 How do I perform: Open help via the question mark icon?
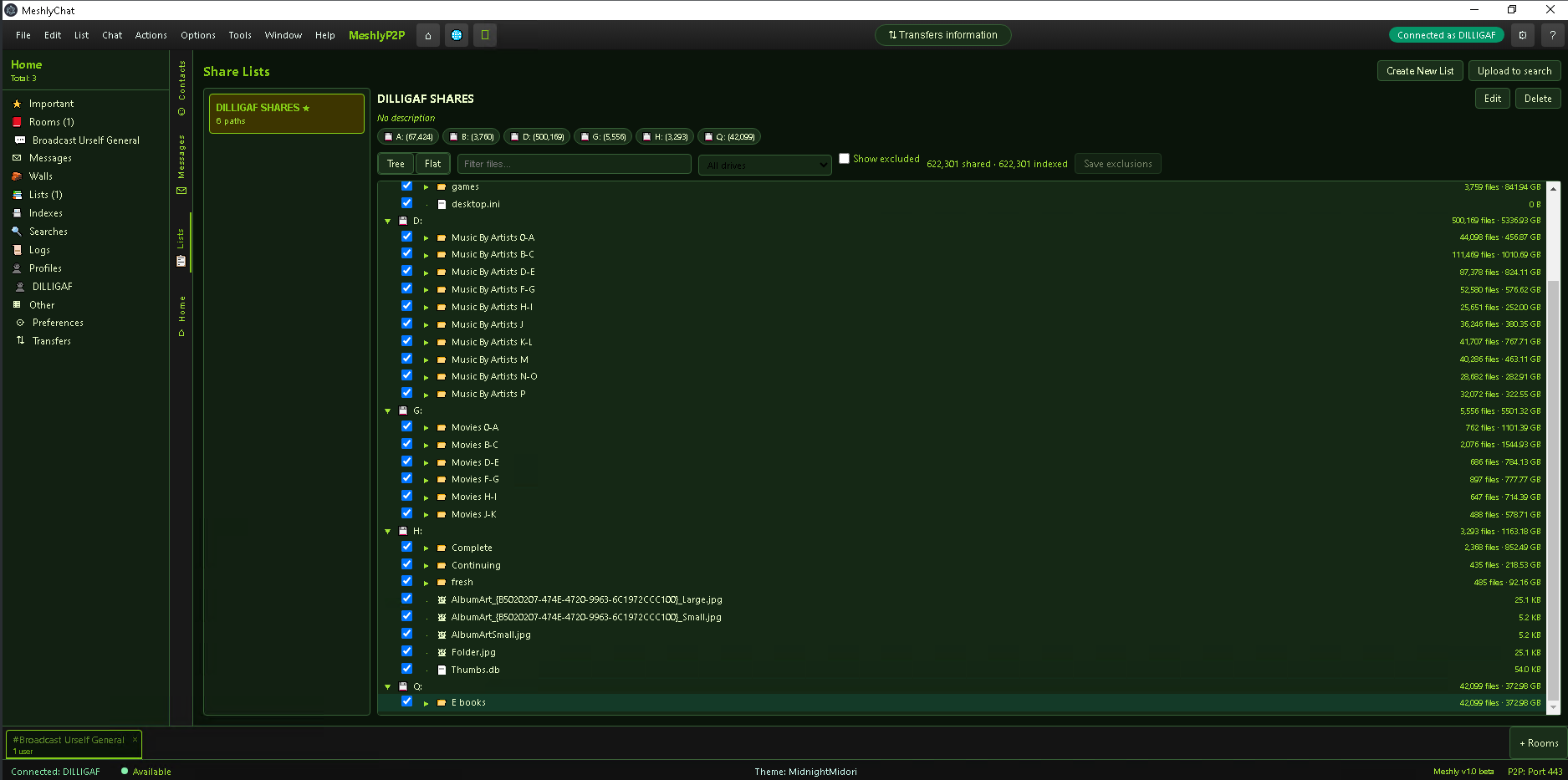[1552, 35]
